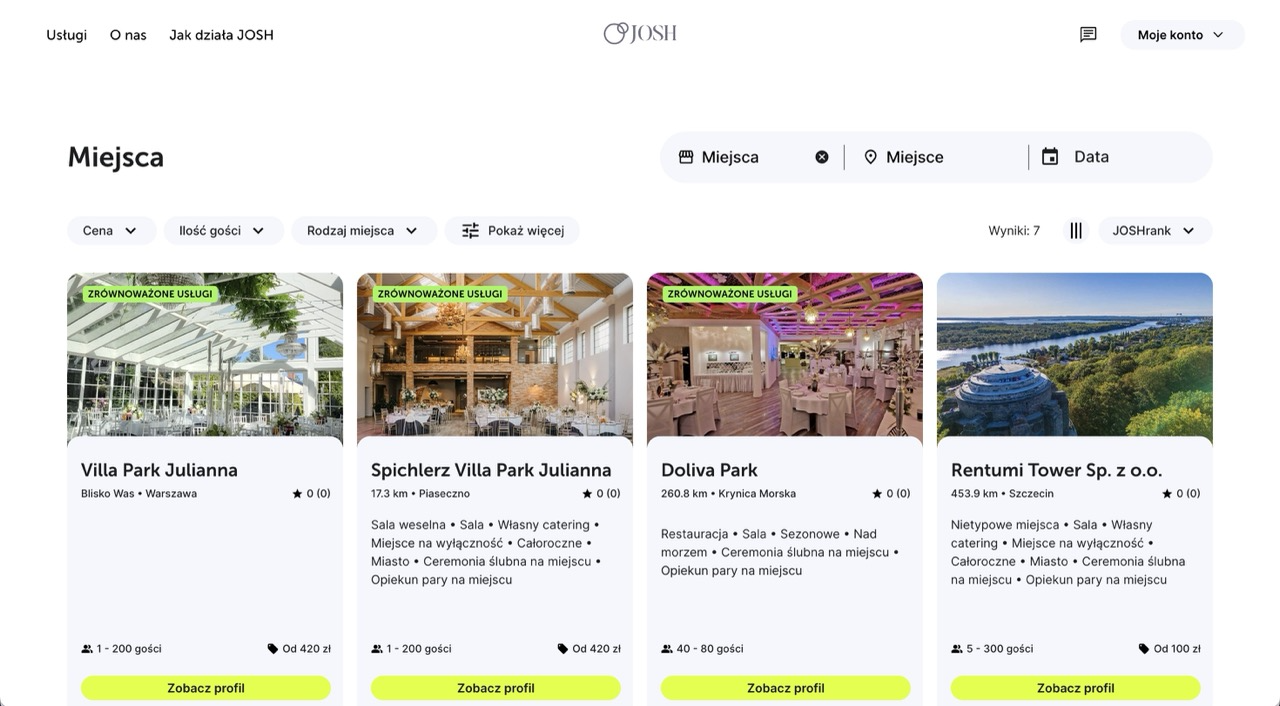Expand the Cena filter dropdown
Image resolution: width=1280 pixels, height=706 pixels.
[x=111, y=231]
